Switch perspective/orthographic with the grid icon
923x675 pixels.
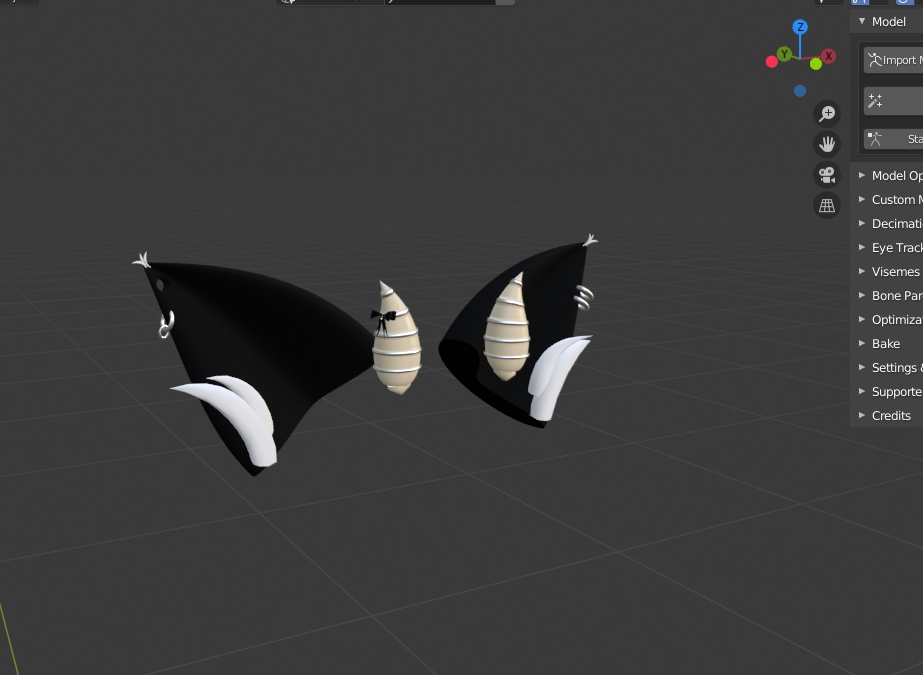827,205
